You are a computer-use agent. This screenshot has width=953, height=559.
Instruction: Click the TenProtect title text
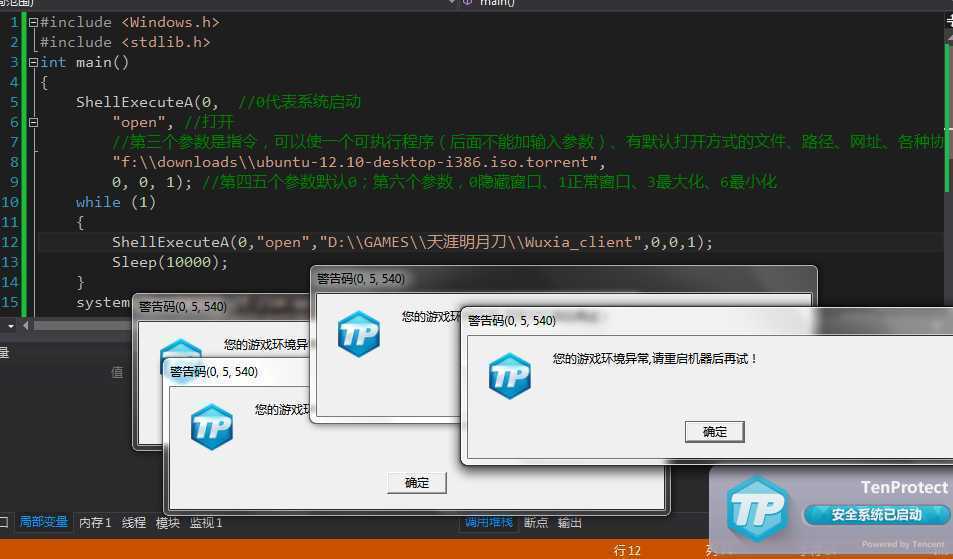point(904,487)
